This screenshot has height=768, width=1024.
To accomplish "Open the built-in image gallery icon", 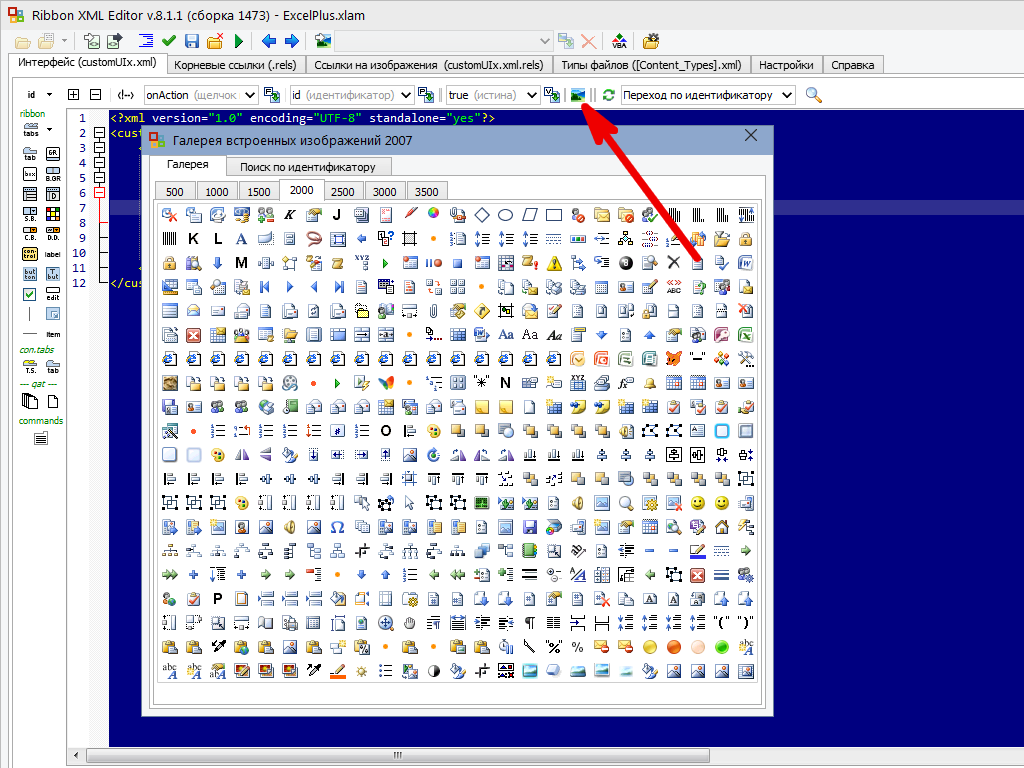I will pyautogui.click(x=578, y=95).
